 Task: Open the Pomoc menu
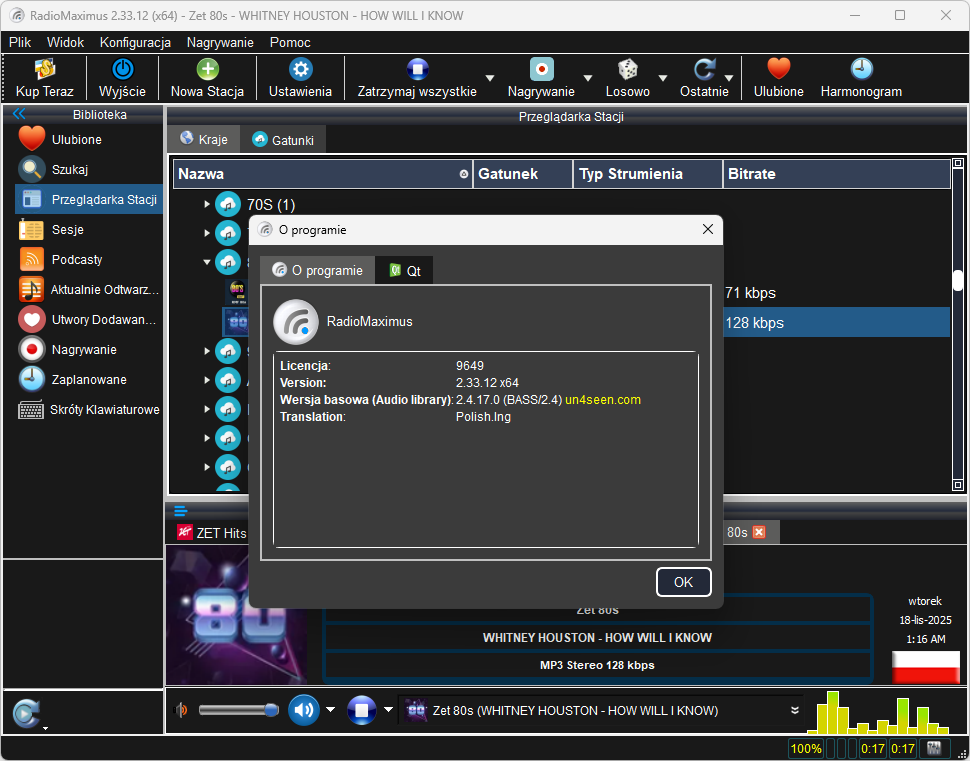pyautogui.click(x=290, y=43)
